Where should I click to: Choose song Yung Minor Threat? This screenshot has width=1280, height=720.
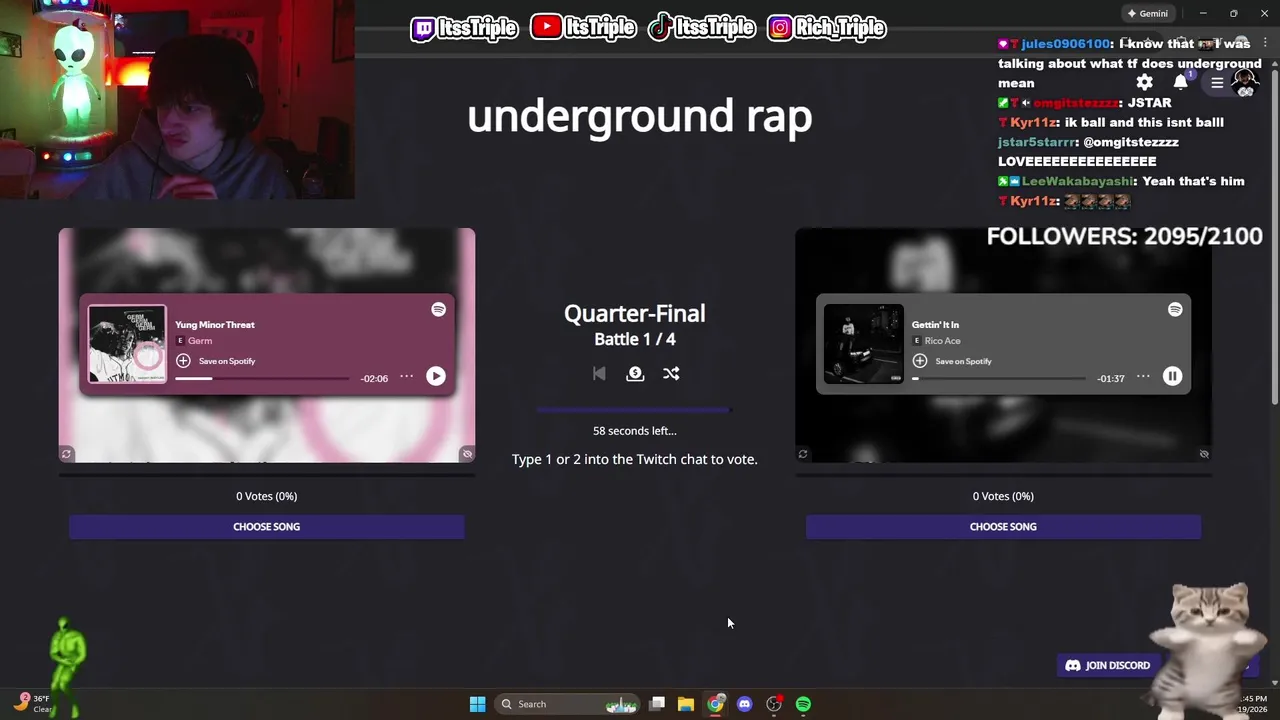pyautogui.click(x=266, y=527)
